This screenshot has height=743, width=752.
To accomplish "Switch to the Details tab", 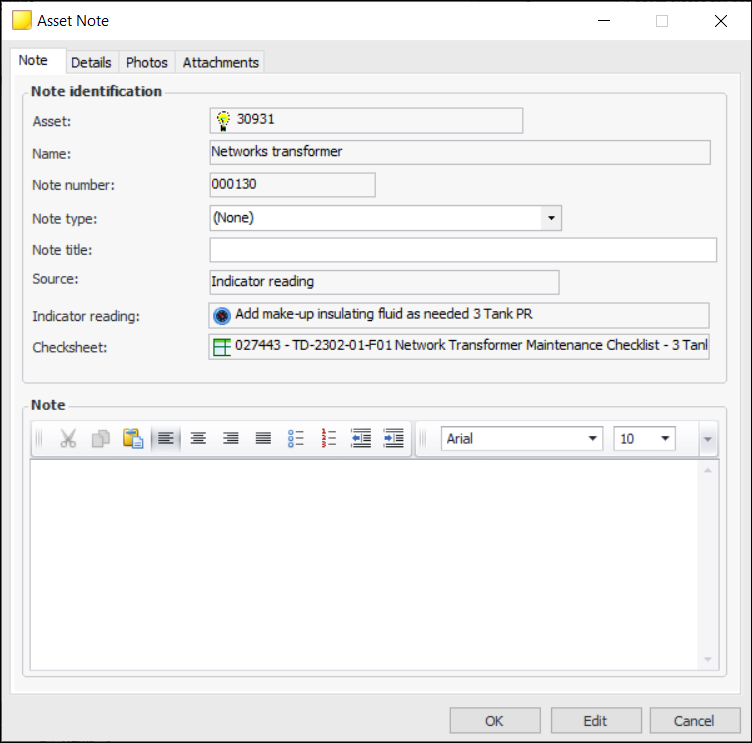I will 91,62.
